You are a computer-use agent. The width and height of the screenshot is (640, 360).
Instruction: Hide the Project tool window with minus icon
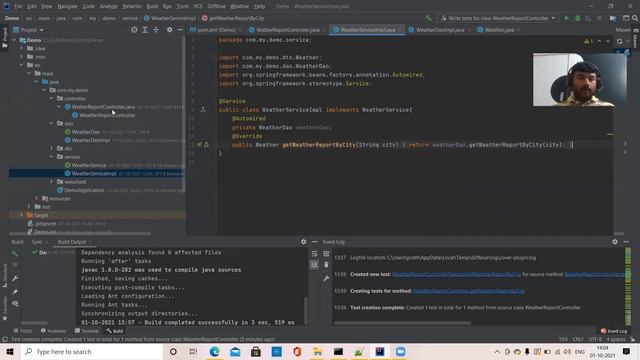point(180,30)
